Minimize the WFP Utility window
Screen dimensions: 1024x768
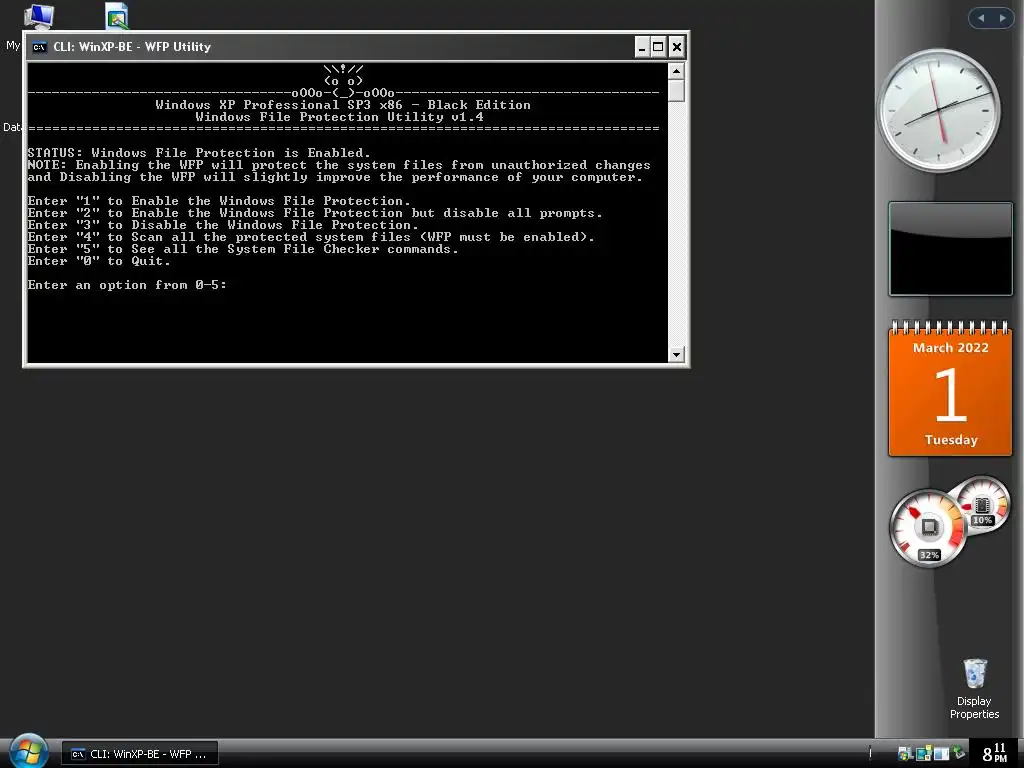point(642,47)
